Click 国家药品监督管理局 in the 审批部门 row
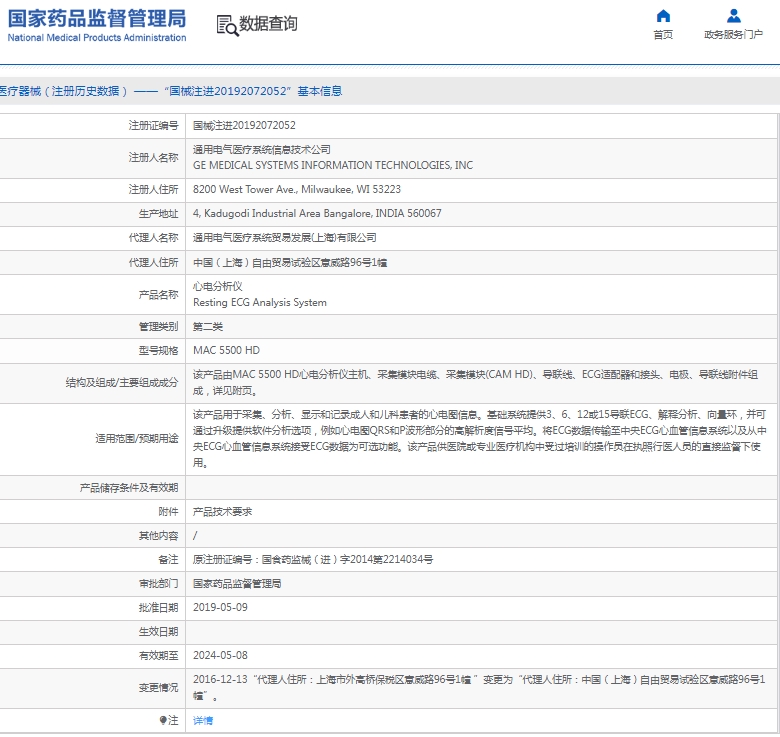The width and height of the screenshot is (780, 737). point(237,583)
